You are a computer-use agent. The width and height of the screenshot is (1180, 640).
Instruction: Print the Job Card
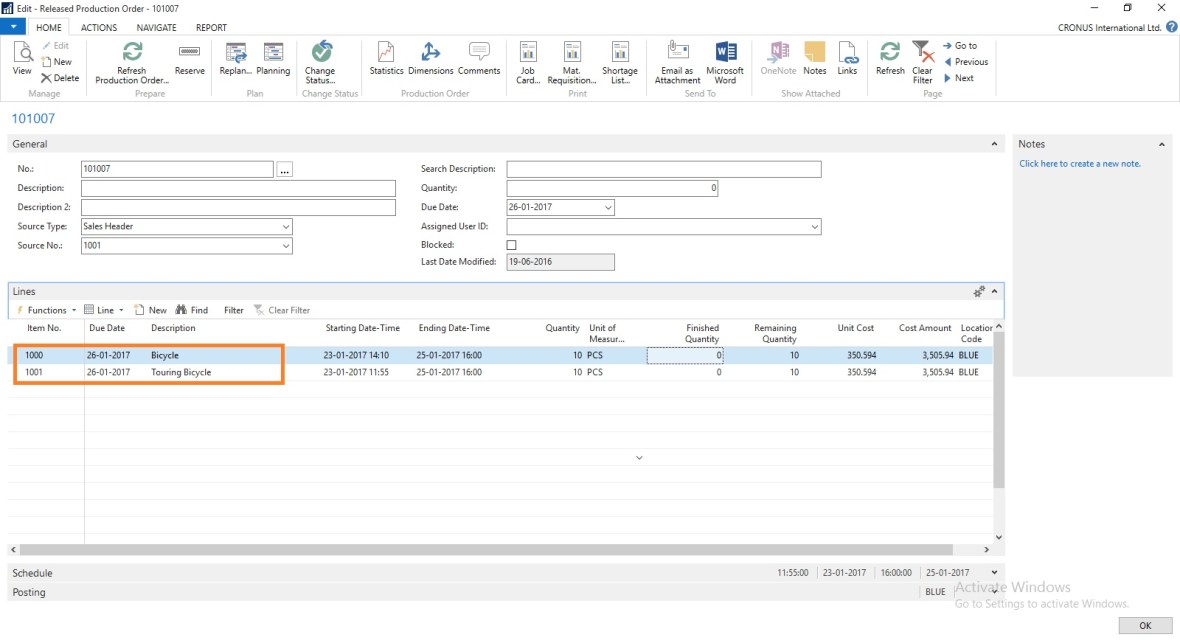click(x=527, y=54)
